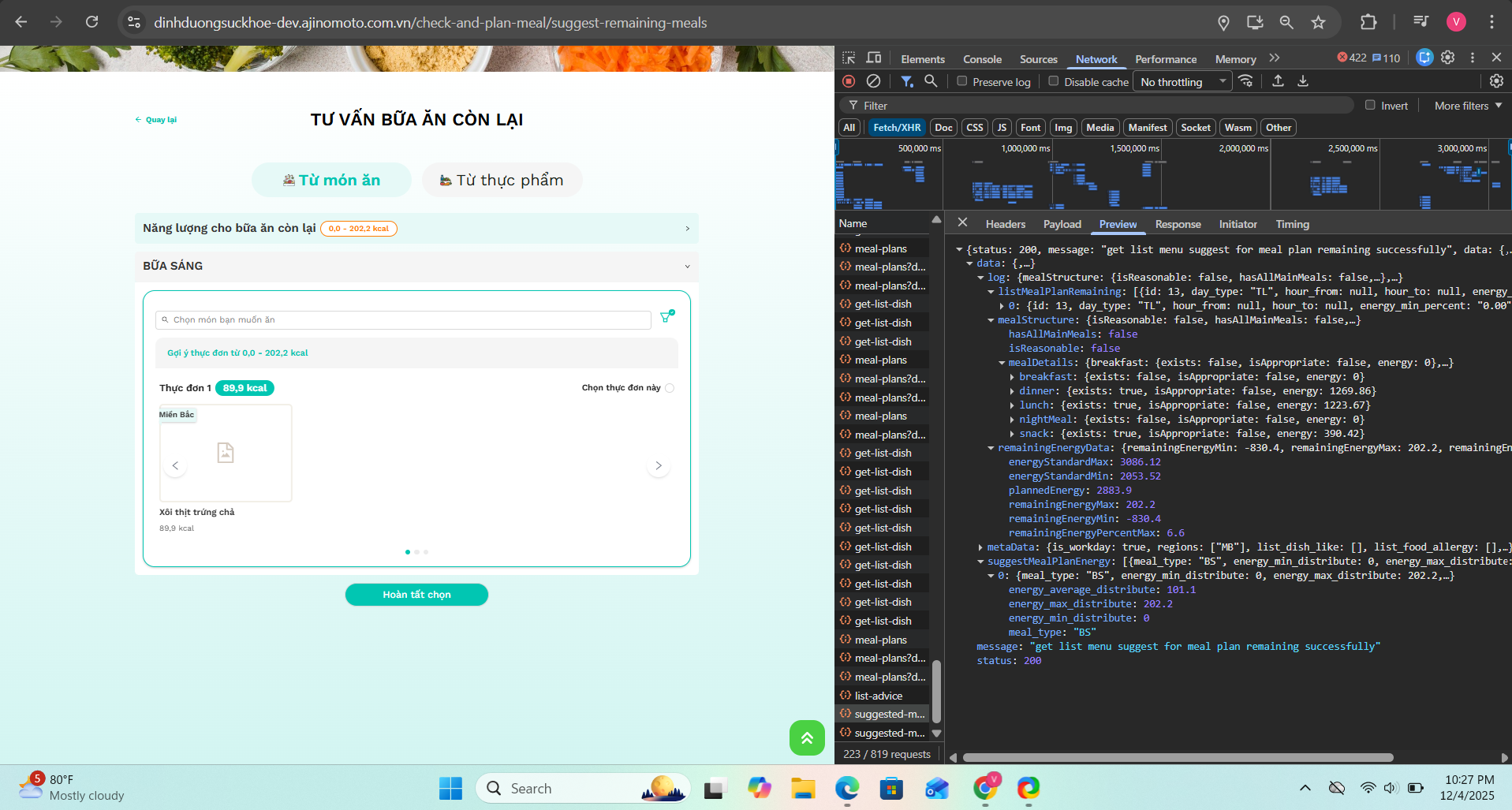Select the list-advice request
This screenshot has height=810, width=1512.
point(879,696)
